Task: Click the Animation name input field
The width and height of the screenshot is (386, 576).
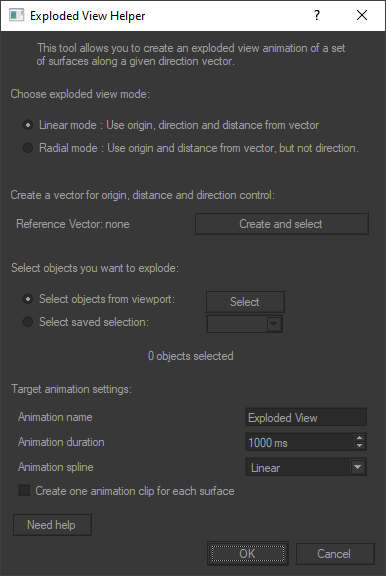Action: tap(306, 417)
